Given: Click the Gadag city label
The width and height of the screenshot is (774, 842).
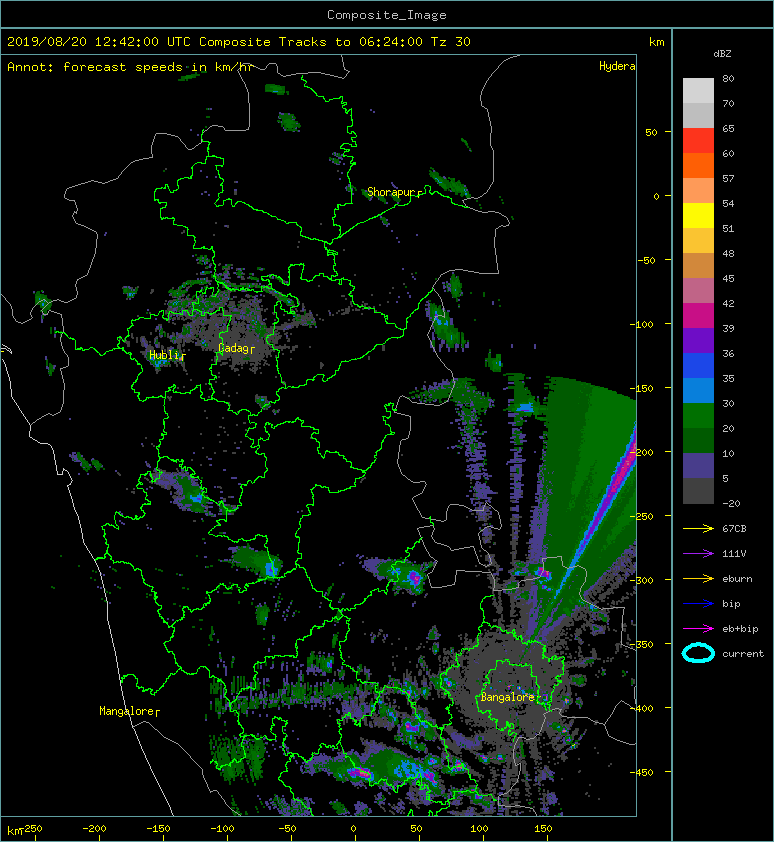Looking at the screenshot, I should tap(234, 348).
